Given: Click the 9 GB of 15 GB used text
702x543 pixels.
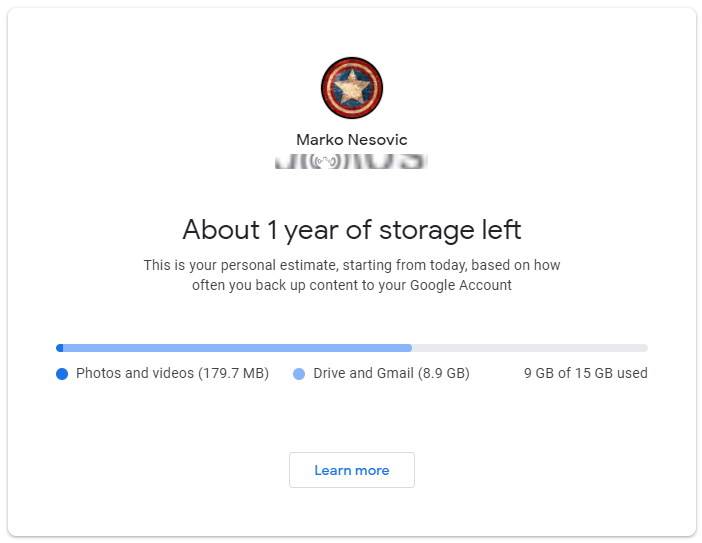Looking at the screenshot, I should (x=586, y=373).
